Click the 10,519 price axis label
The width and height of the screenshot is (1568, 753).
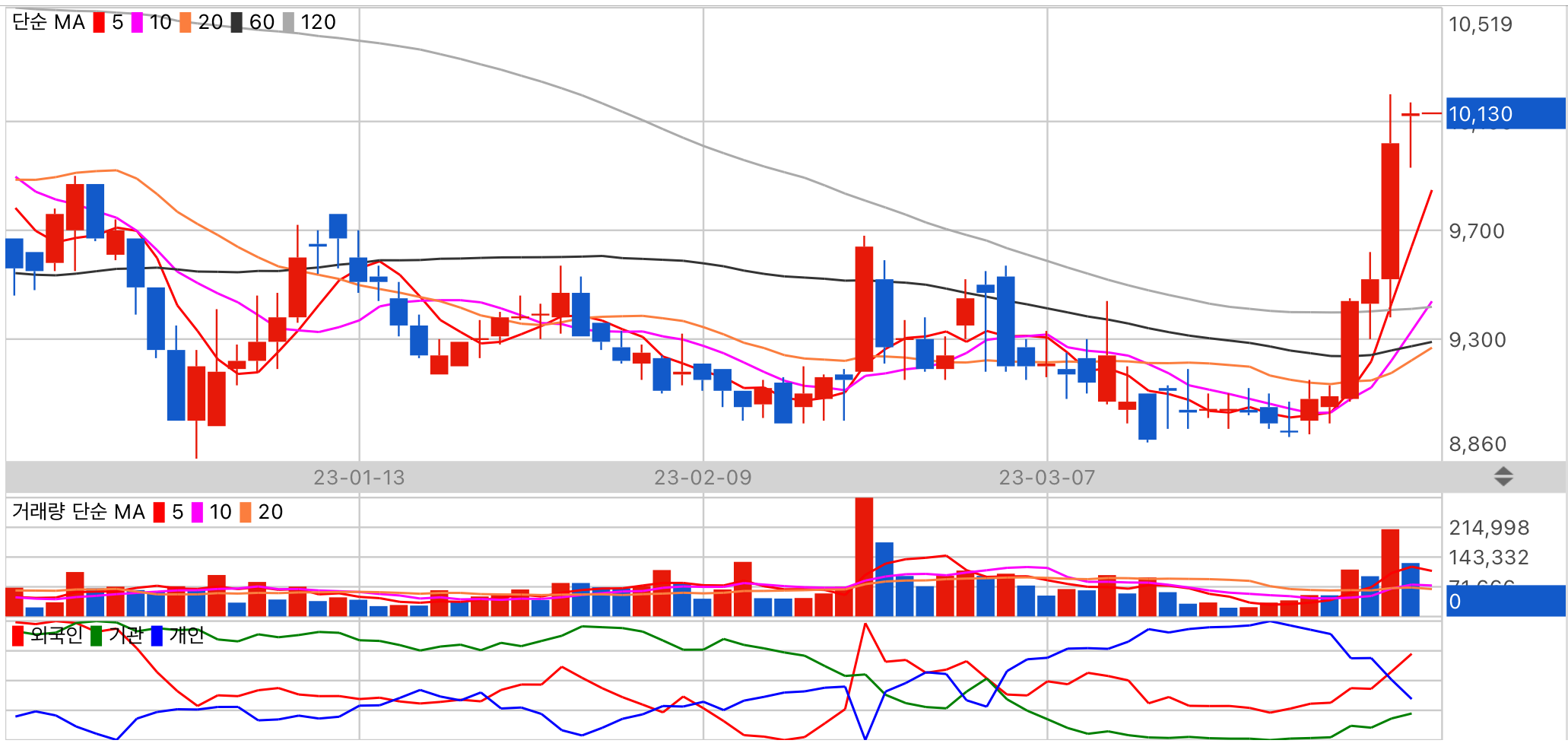click(x=1481, y=24)
